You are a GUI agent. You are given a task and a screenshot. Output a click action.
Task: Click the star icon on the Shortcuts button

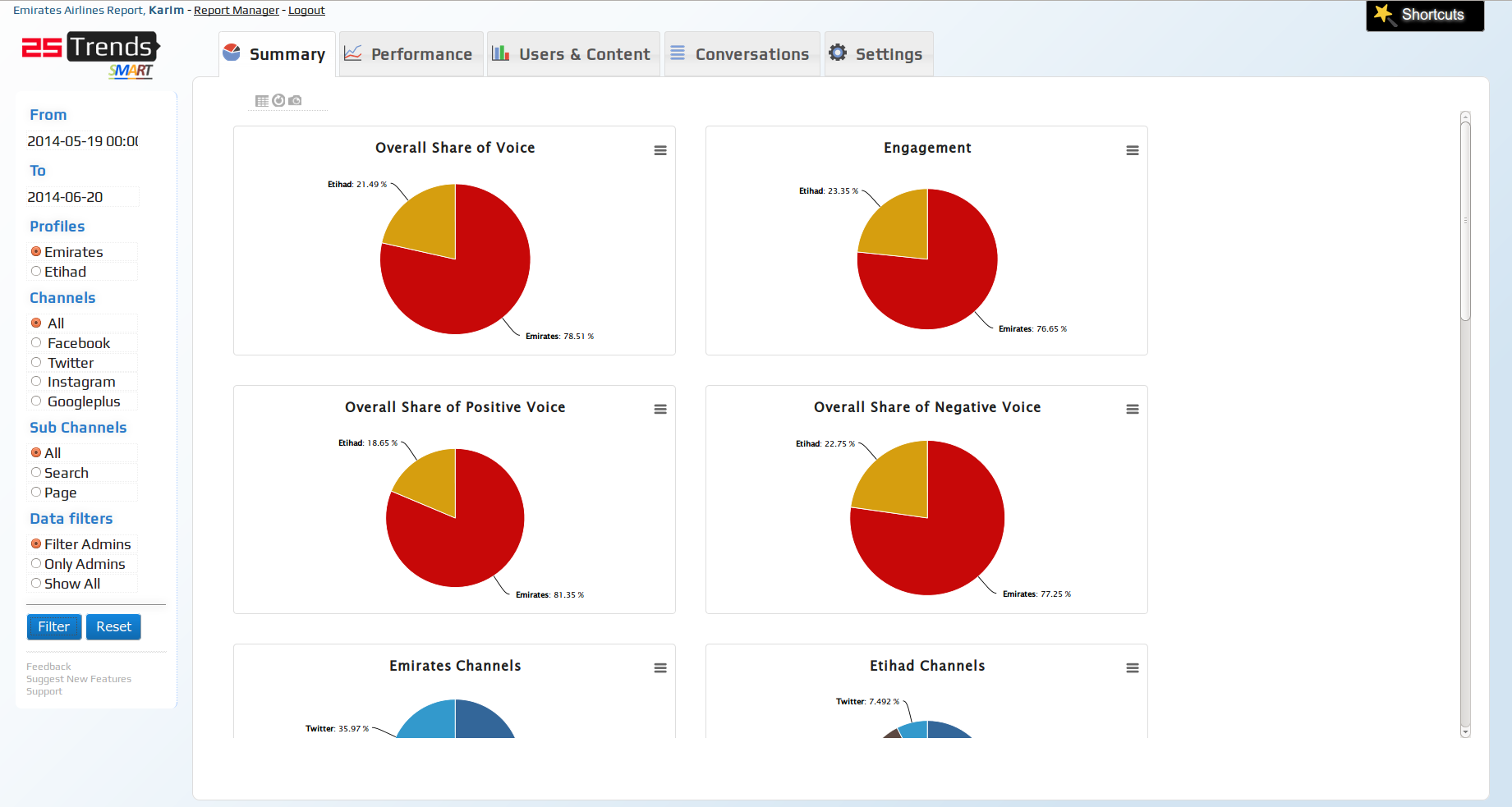pyautogui.click(x=1384, y=15)
